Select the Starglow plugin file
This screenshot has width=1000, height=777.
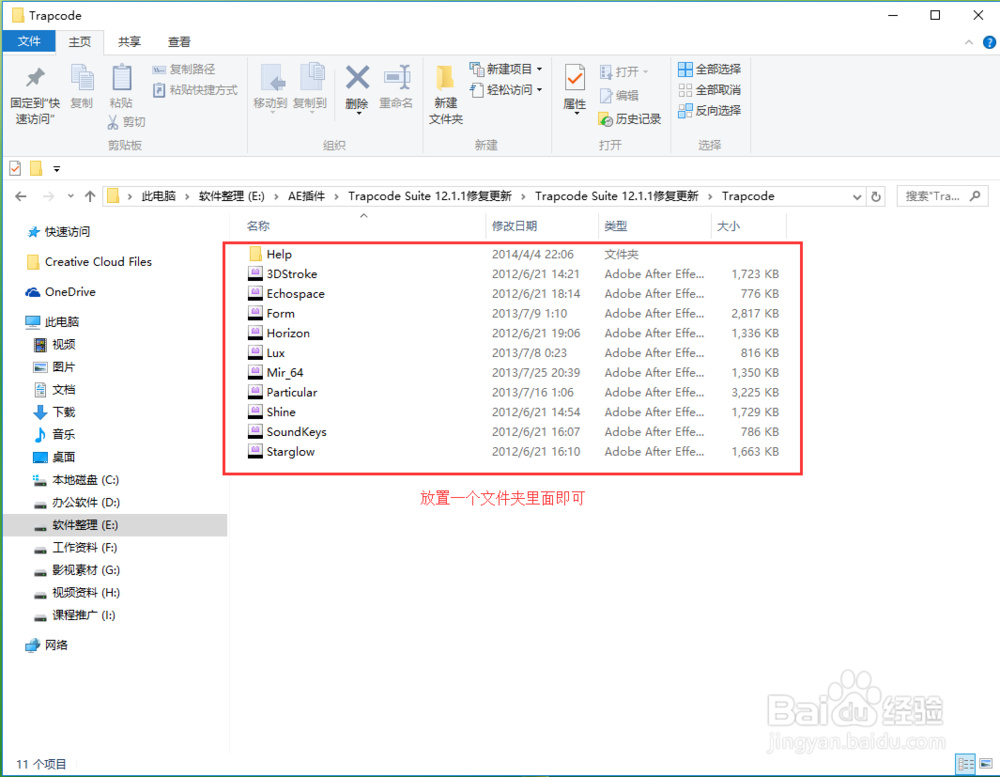[281, 452]
